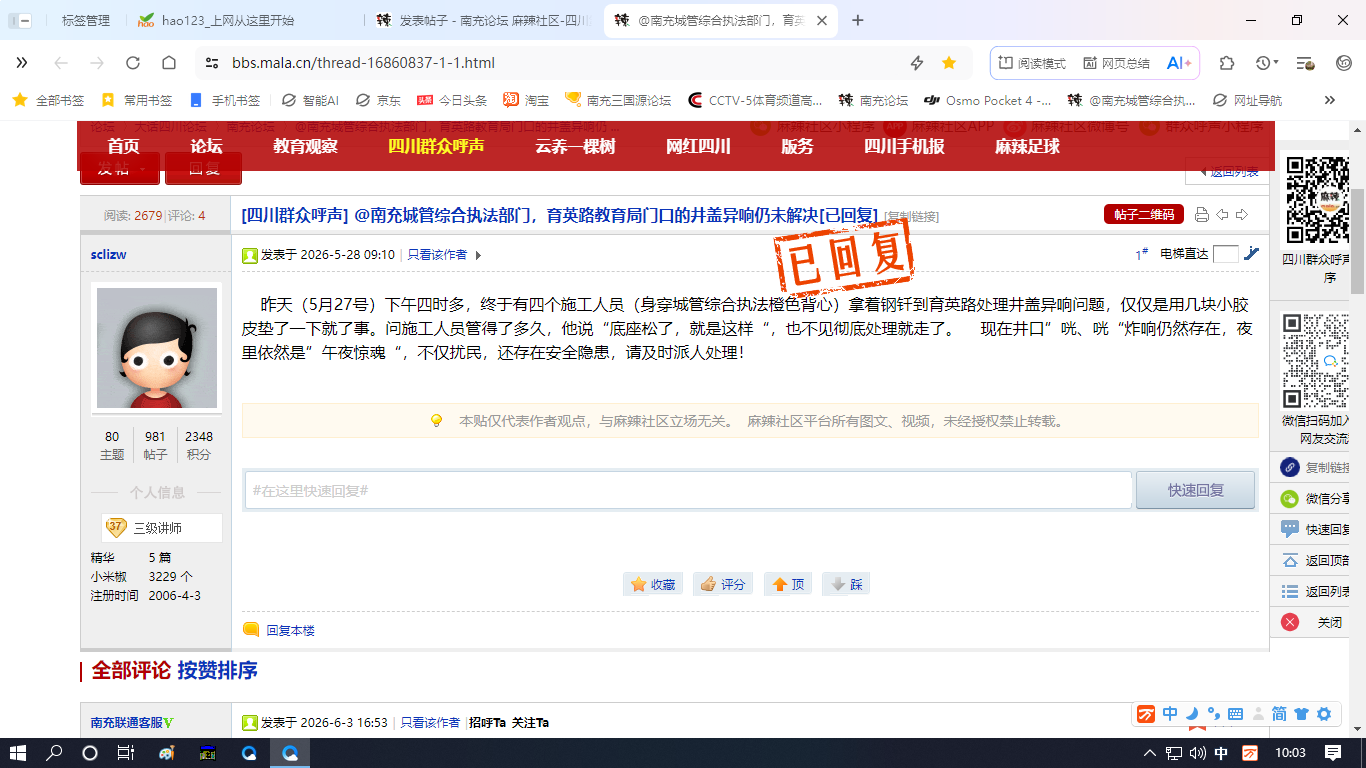1366x768 pixels.
Task: Open a new browser tab
Action: [857, 20]
